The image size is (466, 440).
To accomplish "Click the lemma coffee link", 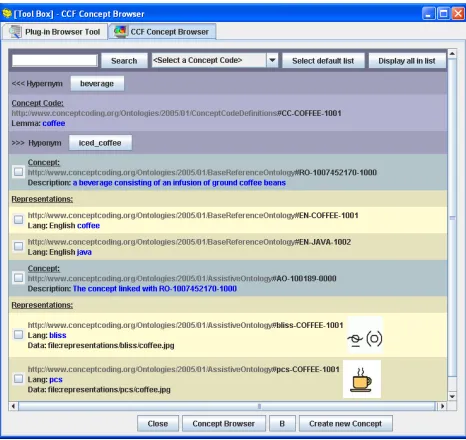I will [54, 123].
